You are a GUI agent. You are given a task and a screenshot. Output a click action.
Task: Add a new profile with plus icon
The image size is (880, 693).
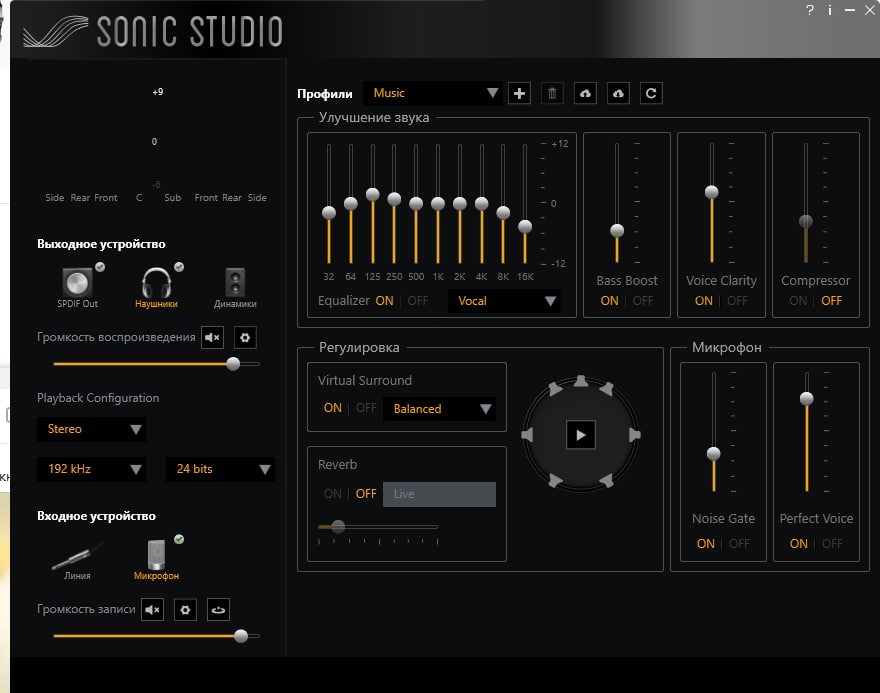tap(519, 93)
